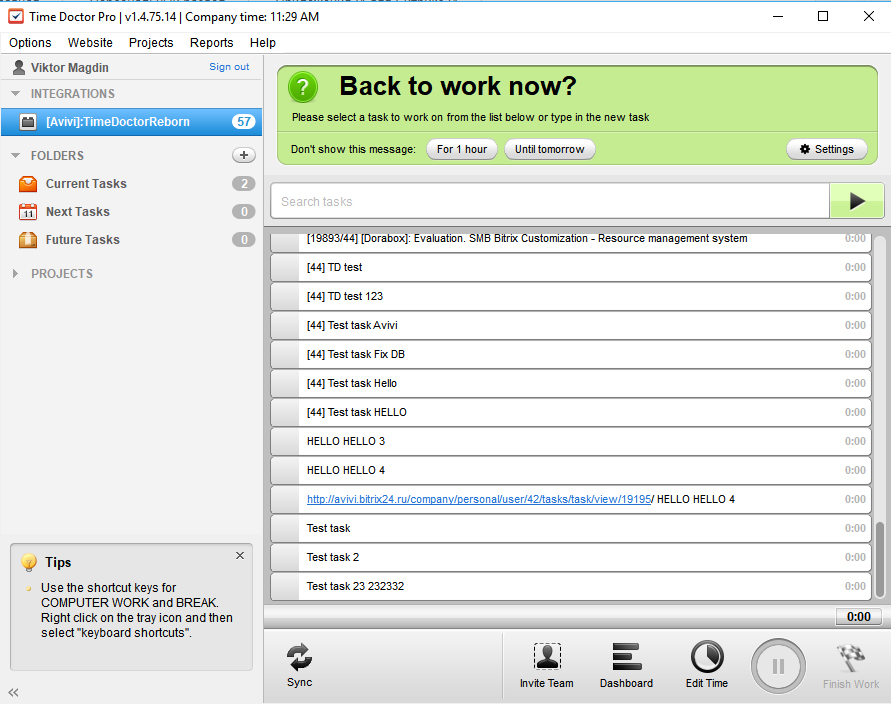Click the user profile icon
This screenshot has height=704, width=891.
(x=19, y=68)
